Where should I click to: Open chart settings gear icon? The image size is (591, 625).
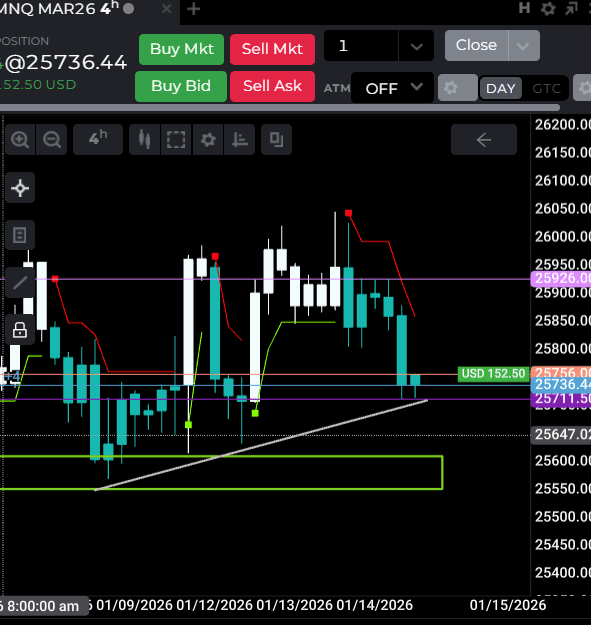click(208, 140)
